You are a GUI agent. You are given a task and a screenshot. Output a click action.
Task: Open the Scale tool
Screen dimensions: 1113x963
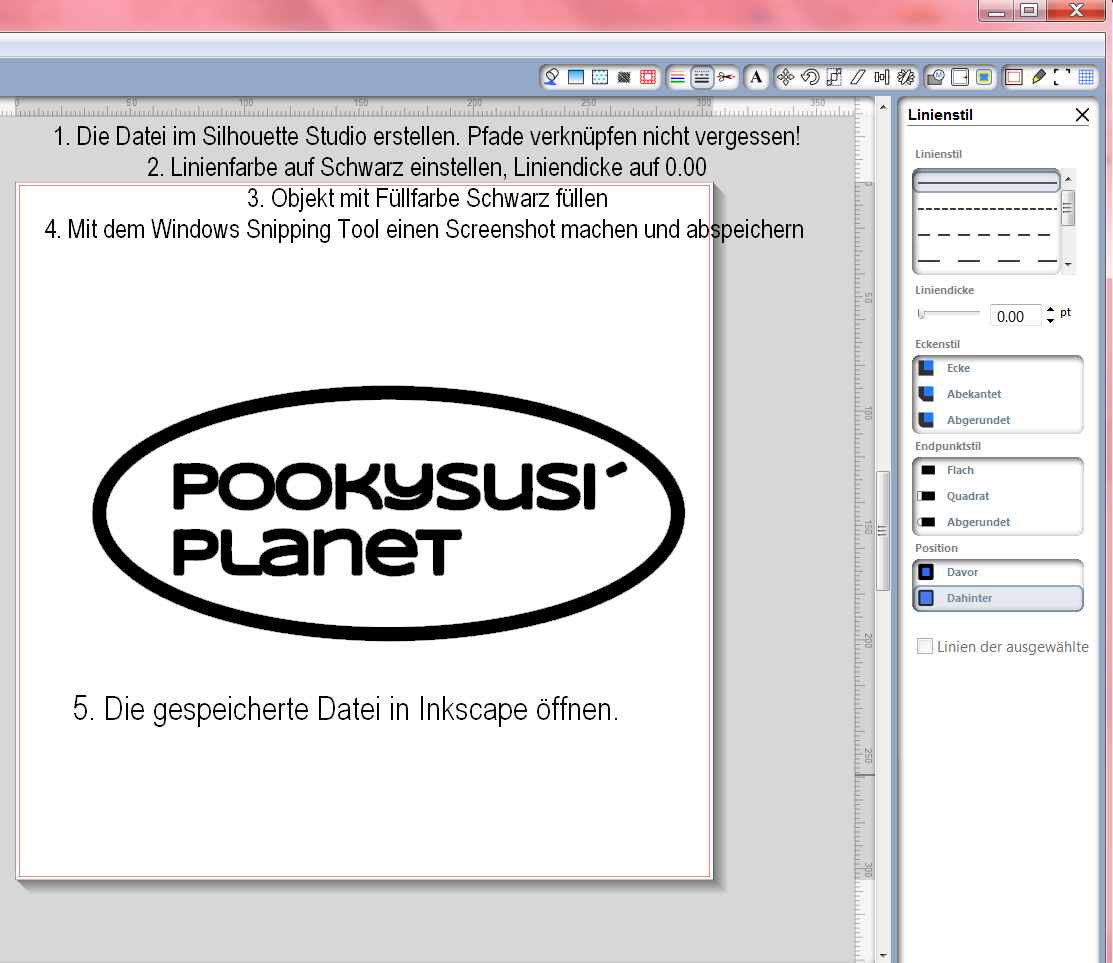point(834,77)
